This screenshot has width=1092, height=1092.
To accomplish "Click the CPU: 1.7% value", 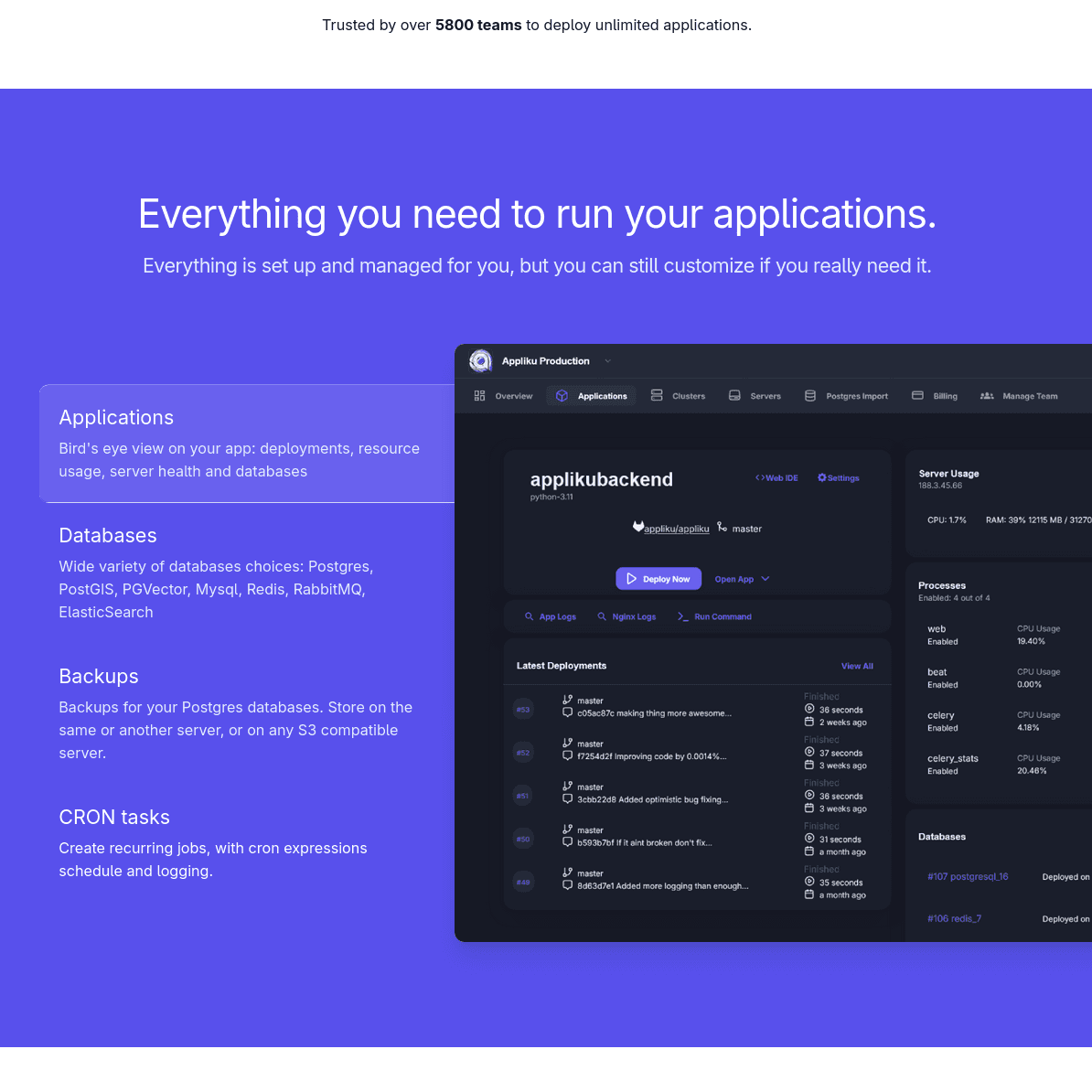I will point(947,520).
